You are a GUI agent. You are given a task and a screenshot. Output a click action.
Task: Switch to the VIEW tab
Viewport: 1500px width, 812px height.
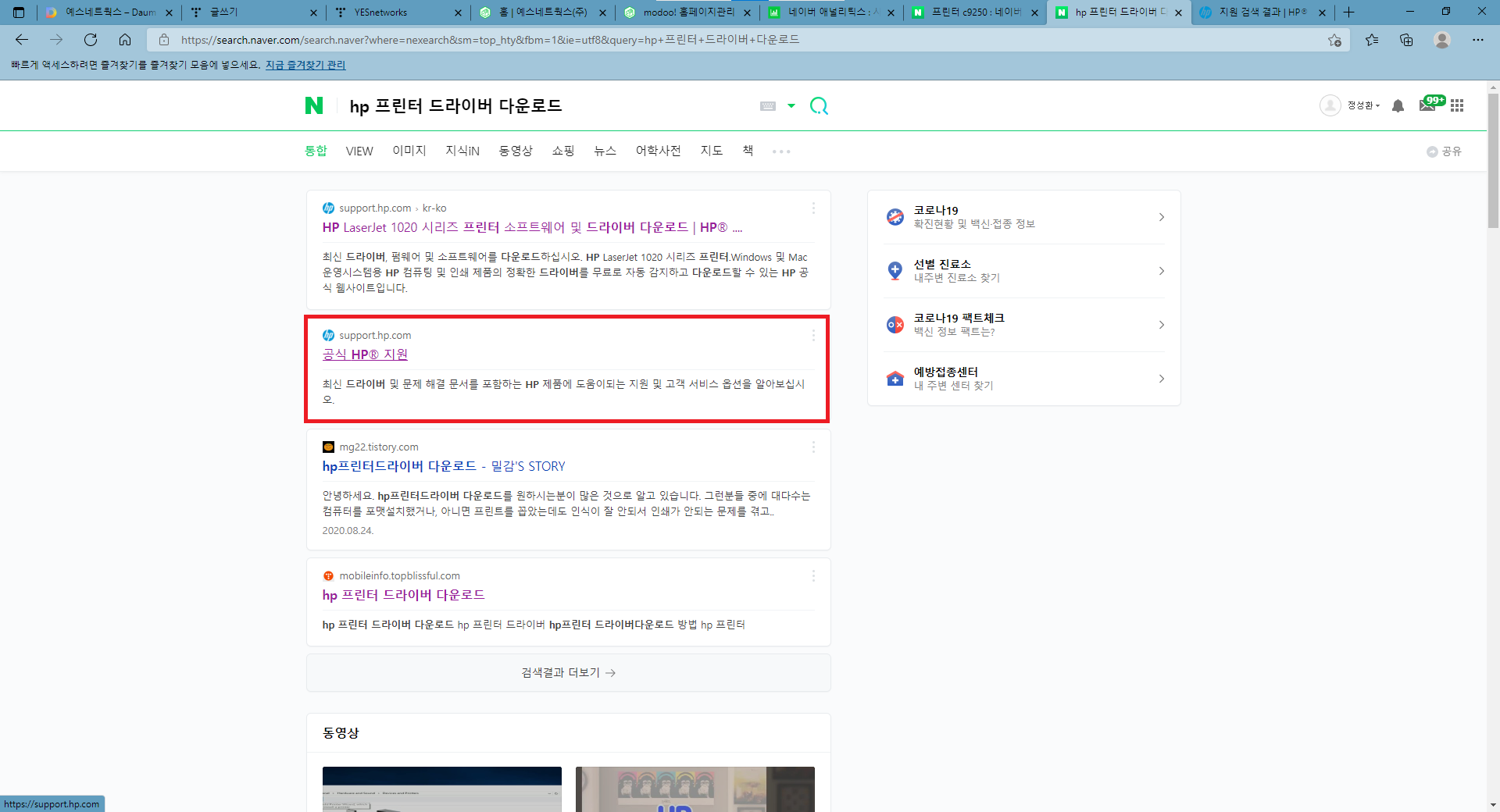359,151
